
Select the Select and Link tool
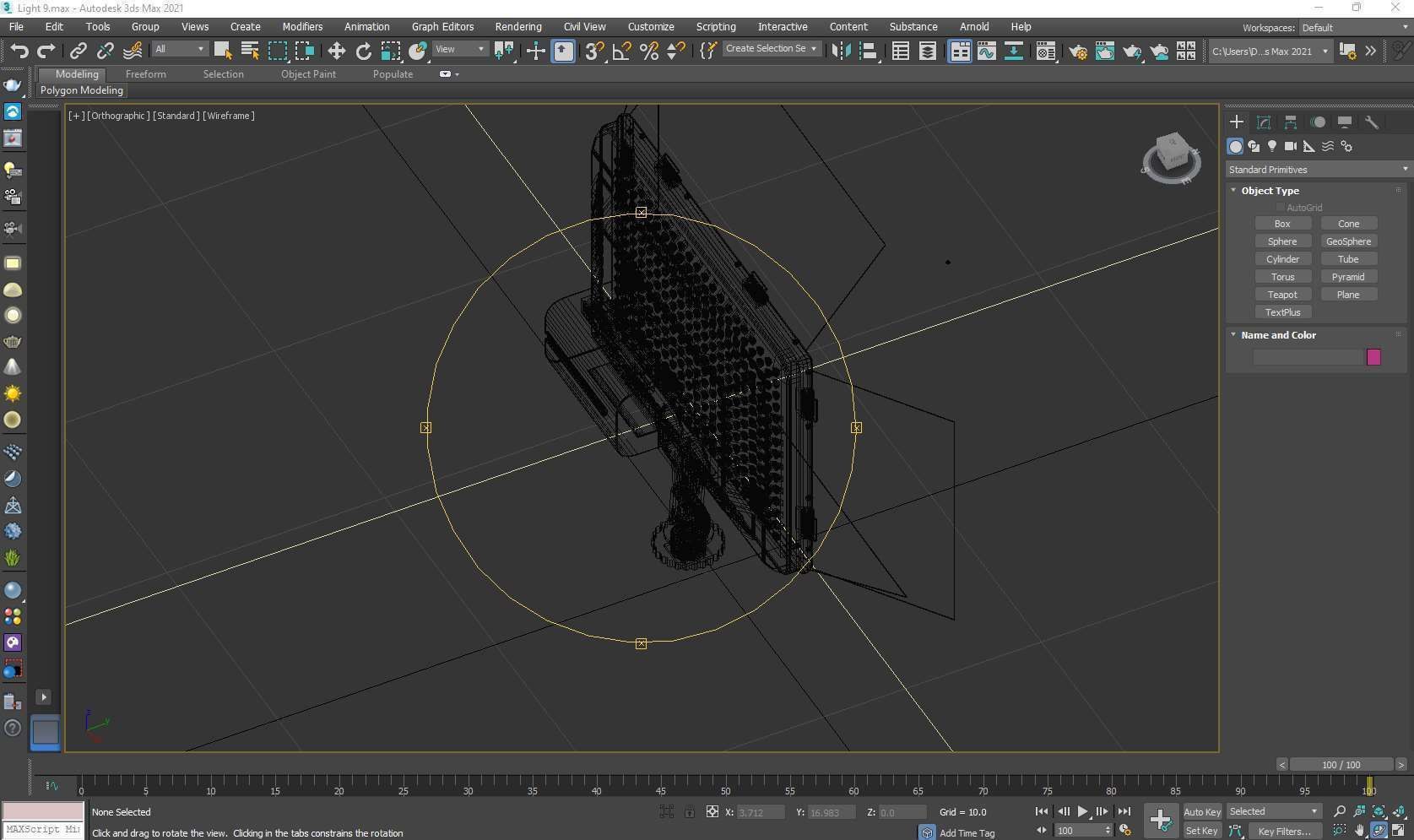coord(78,51)
